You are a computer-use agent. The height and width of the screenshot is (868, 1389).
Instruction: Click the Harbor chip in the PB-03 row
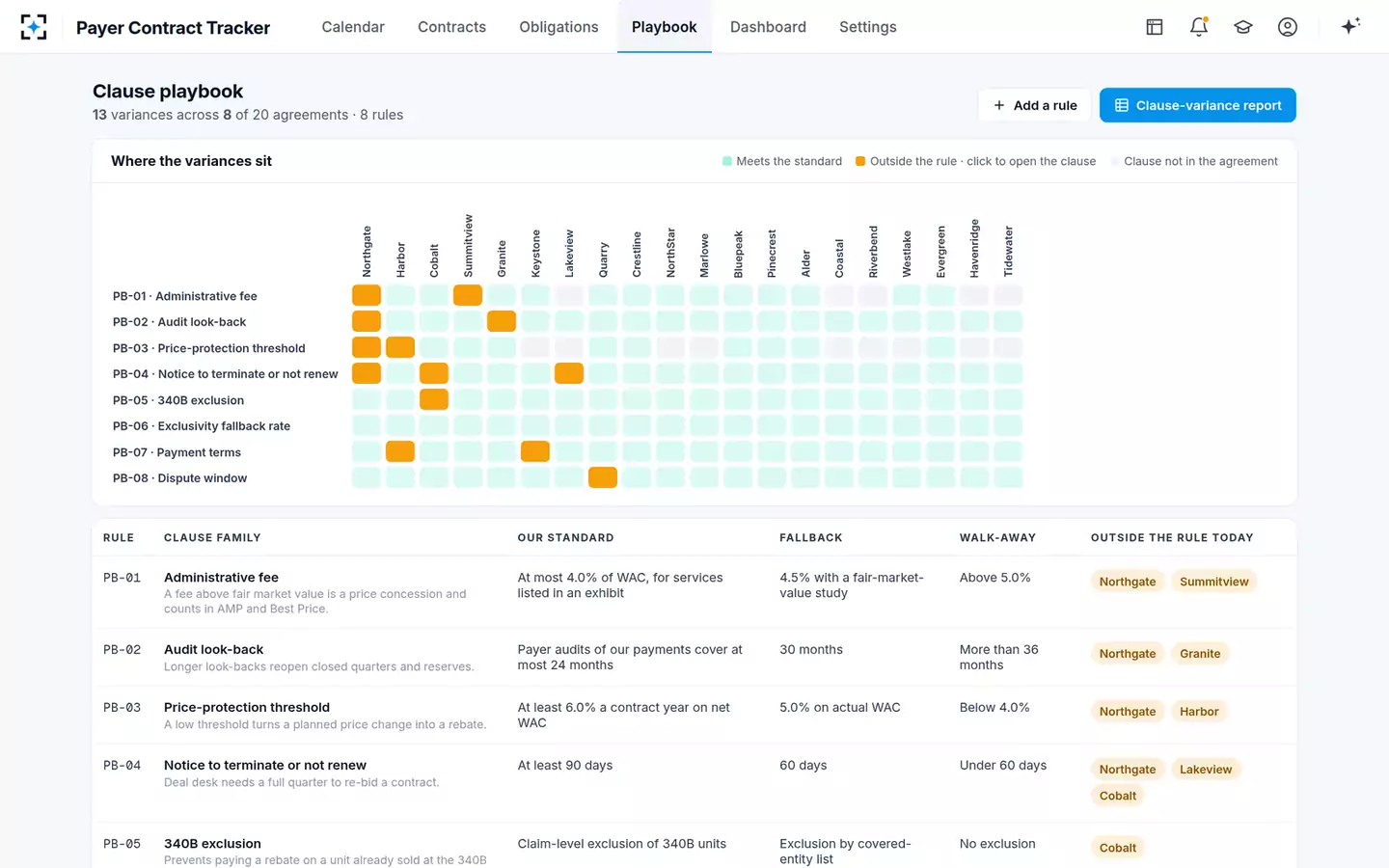[x=1199, y=712]
